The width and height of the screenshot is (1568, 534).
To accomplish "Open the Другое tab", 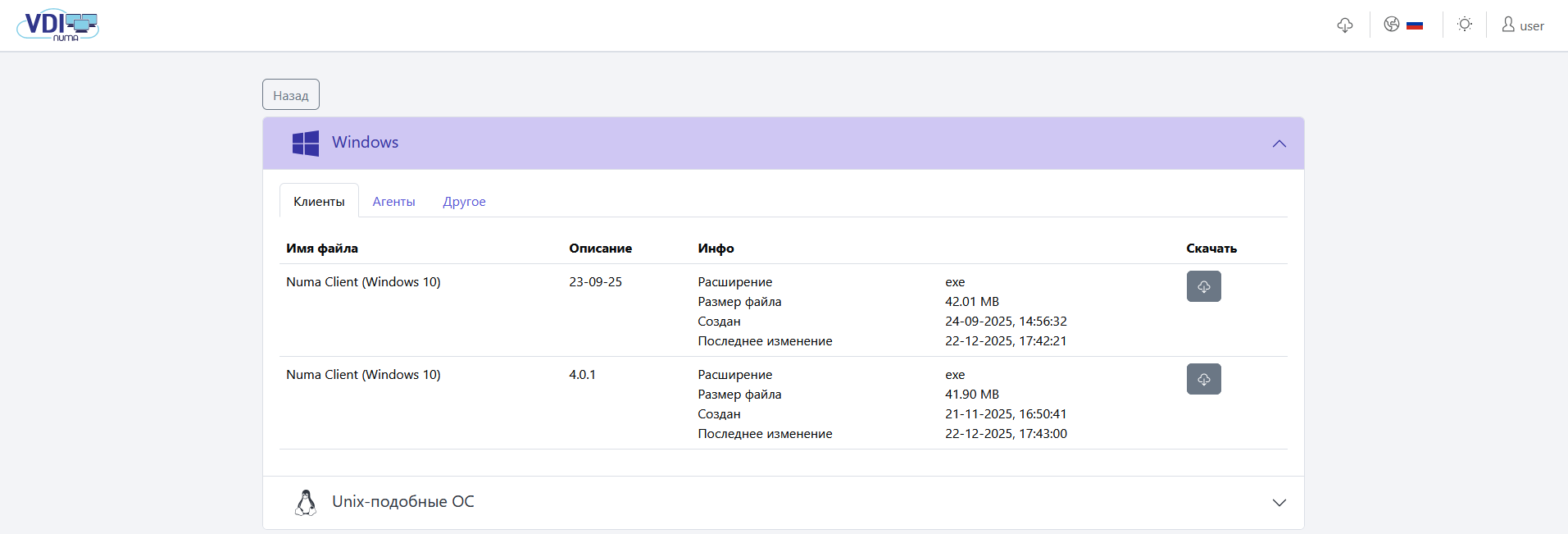I will [x=464, y=202].
